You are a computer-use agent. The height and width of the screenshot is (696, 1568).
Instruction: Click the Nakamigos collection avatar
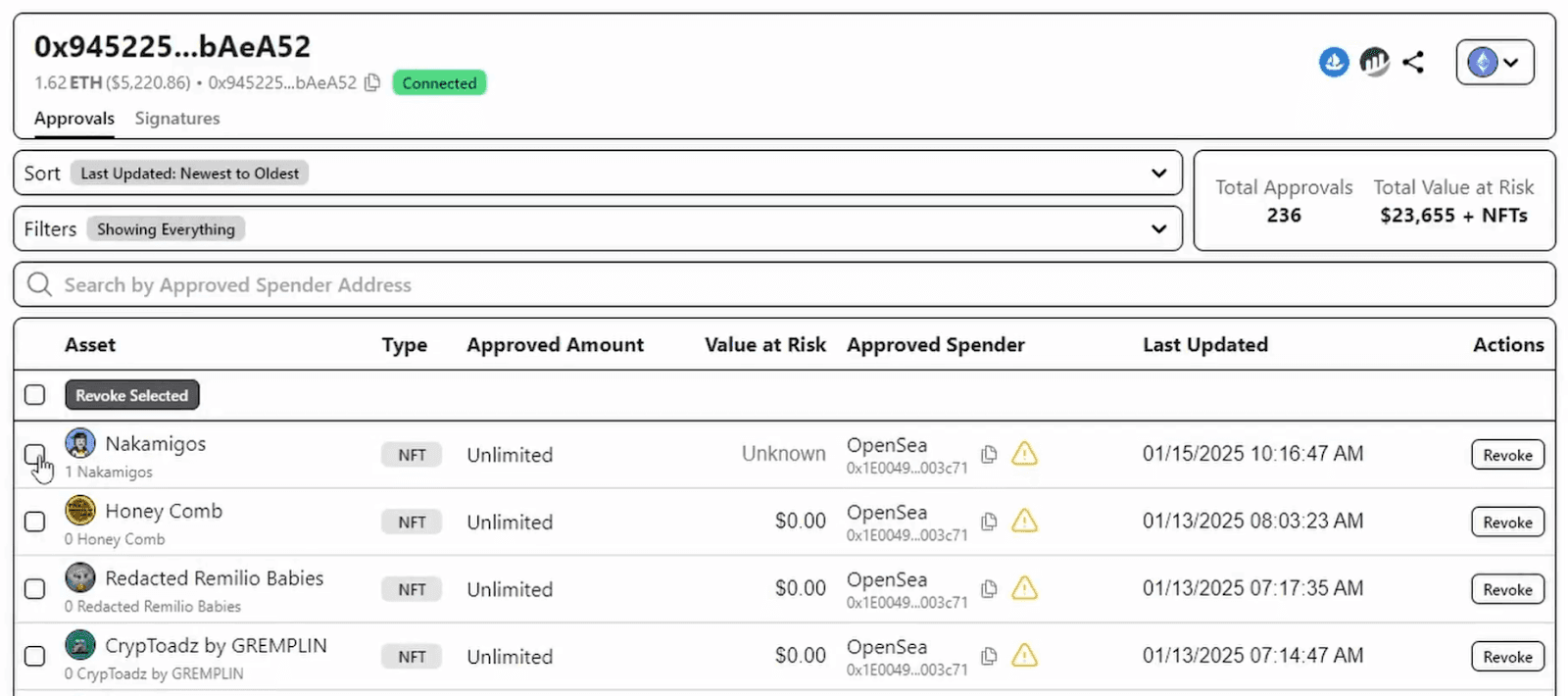click(80, 444)
